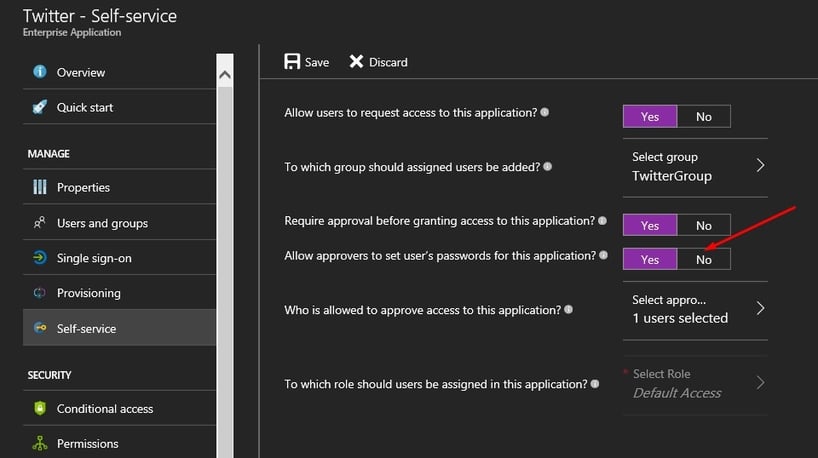
Task: Click the Permissions tree icon
Action: (40, 443)
